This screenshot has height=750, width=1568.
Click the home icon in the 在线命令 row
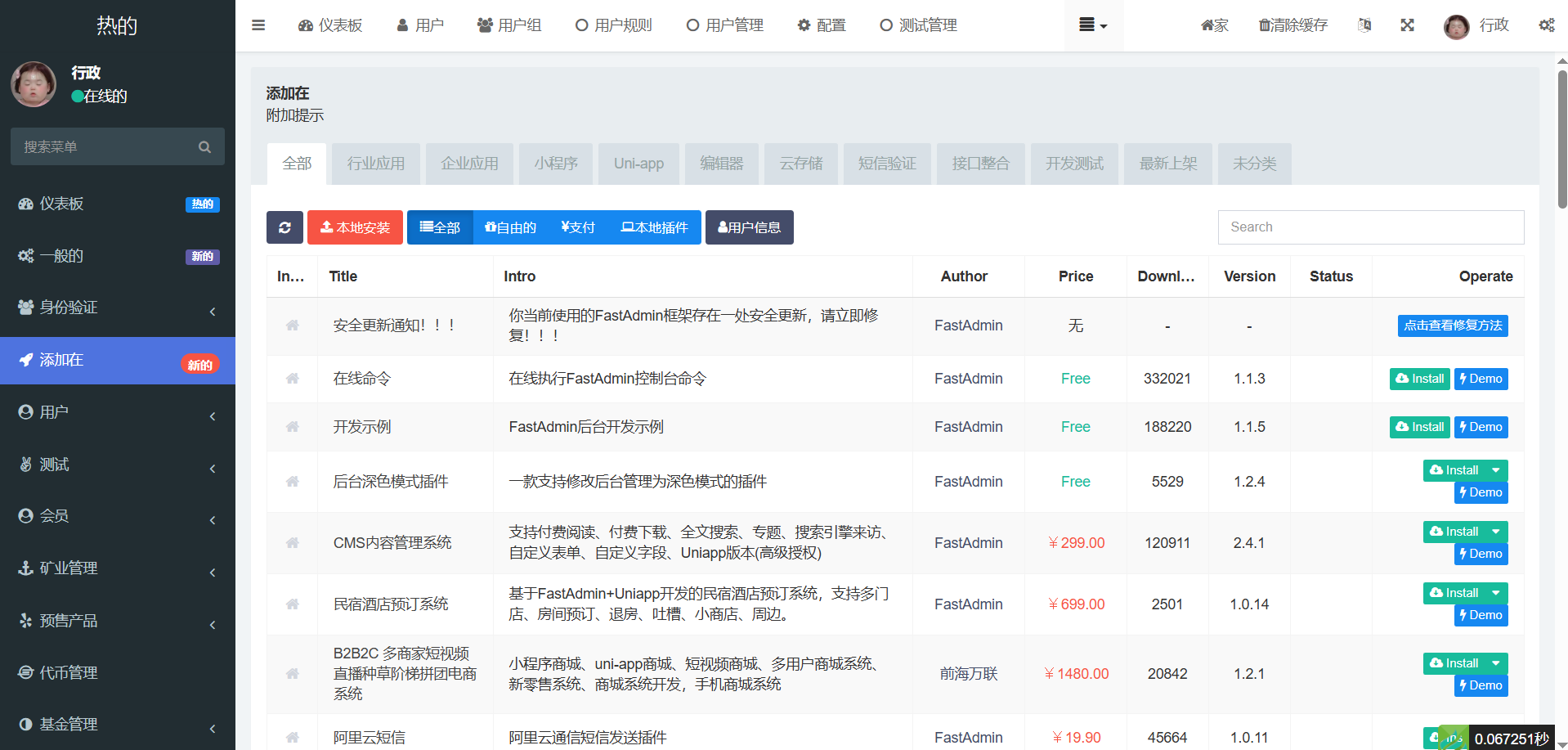coord(292,379)
